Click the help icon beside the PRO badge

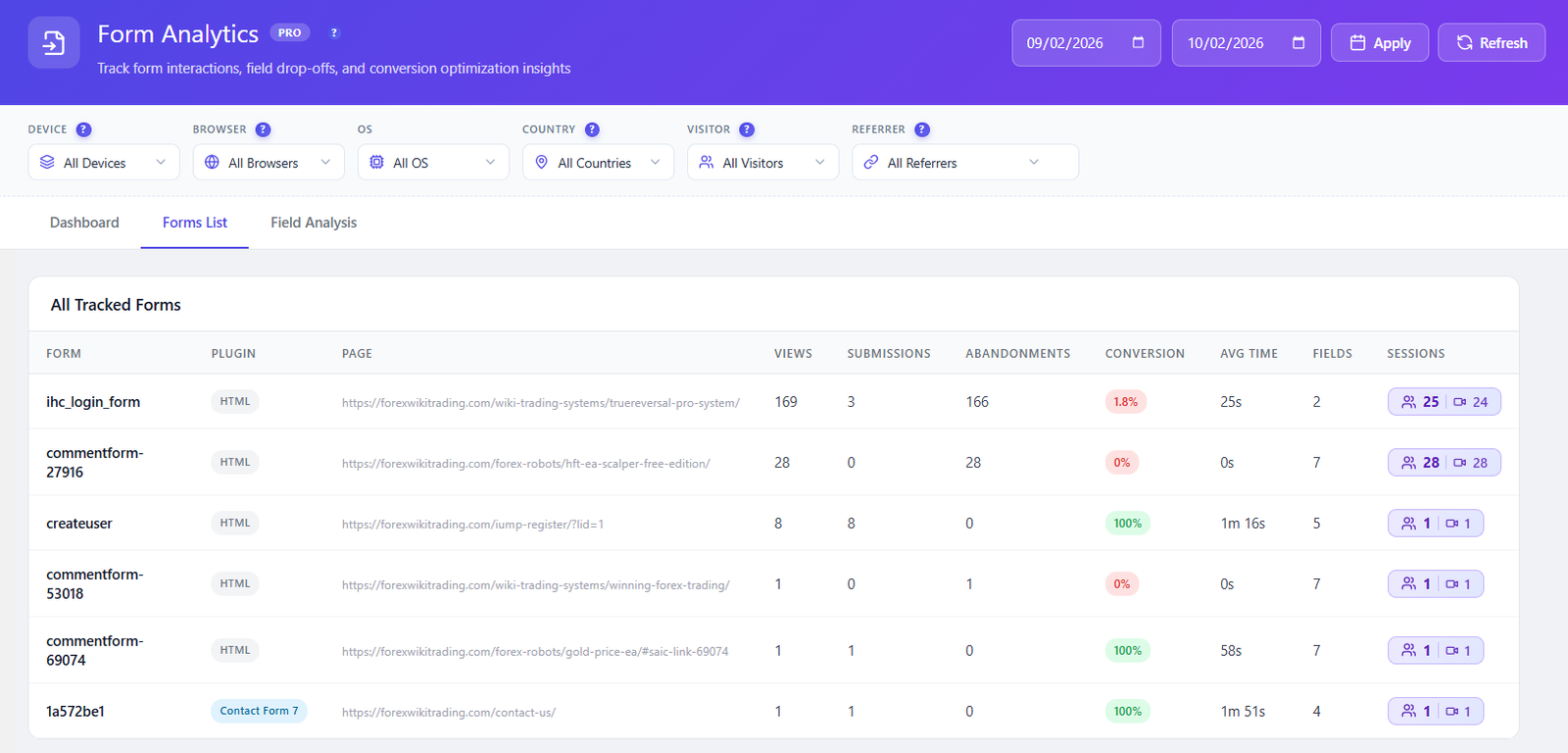(x=334, y=33)
